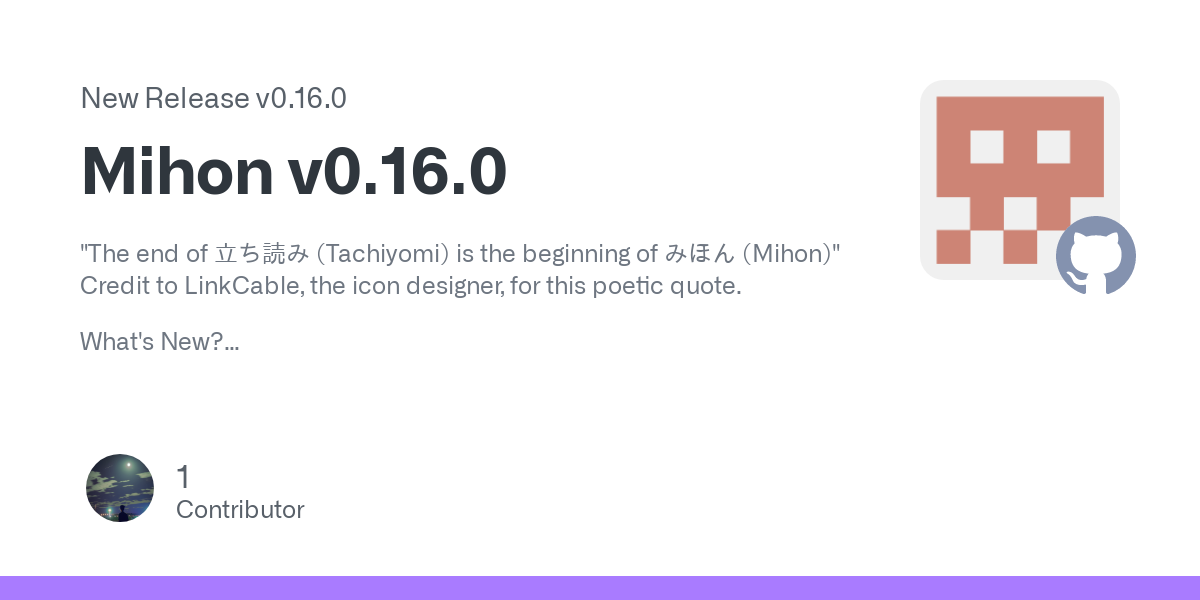Click the purple bar at the bottom
The image size is (1200, 600).
point(600,588)
